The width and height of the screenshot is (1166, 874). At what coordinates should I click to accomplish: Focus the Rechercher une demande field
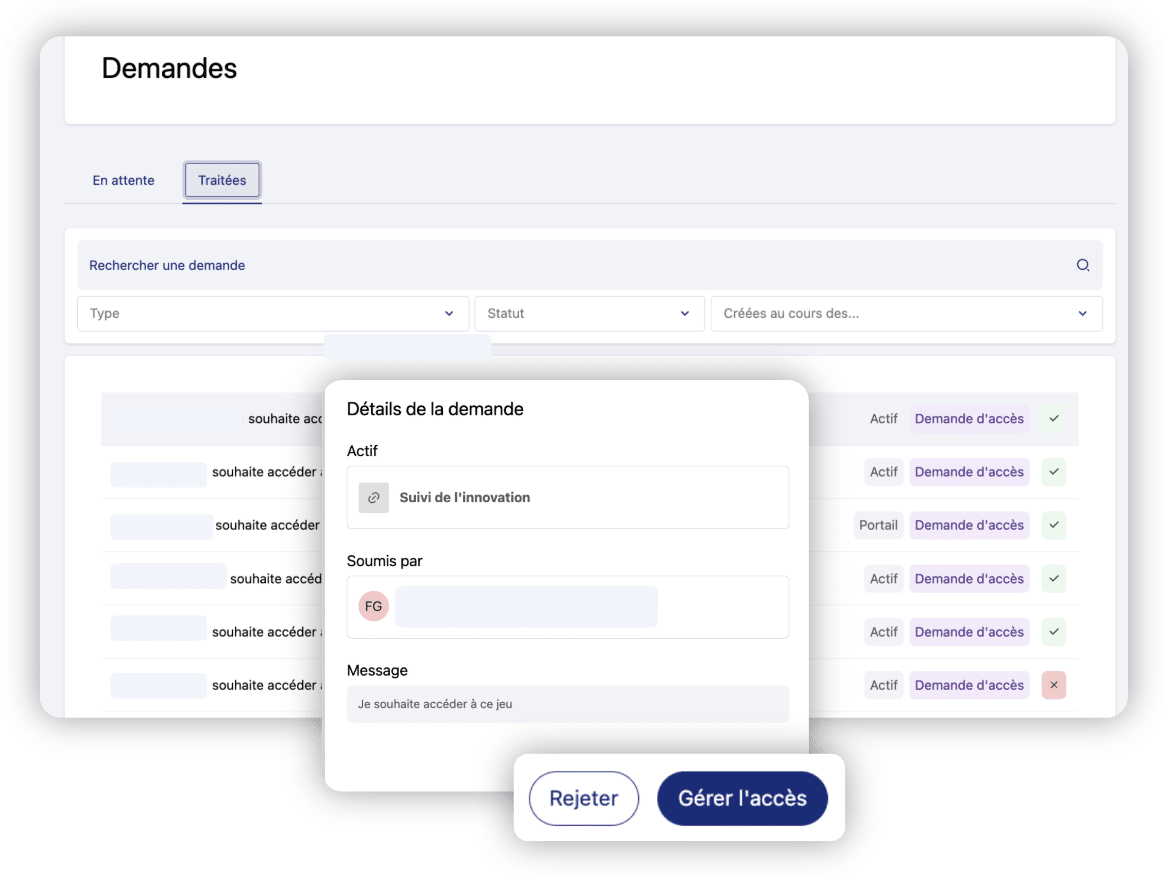pyautogui.click(x=570, y=265)
